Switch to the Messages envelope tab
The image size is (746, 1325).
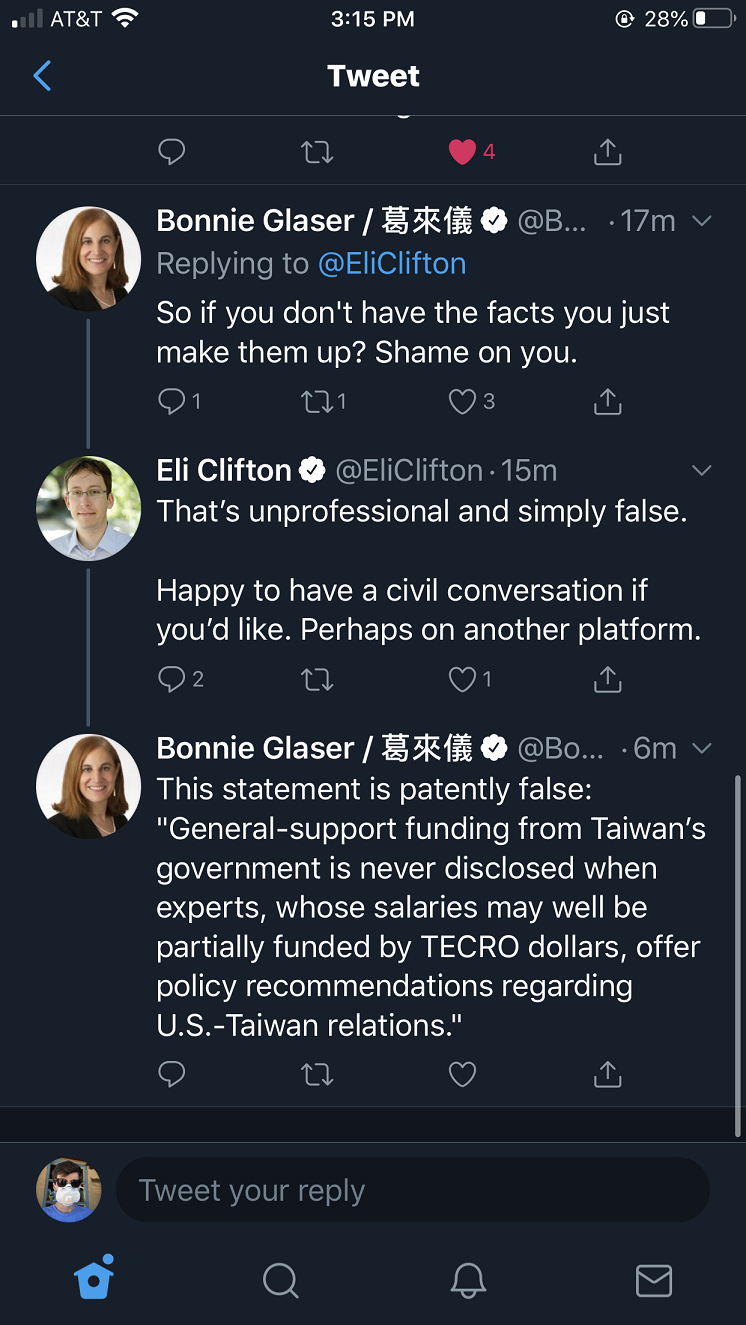pyautogui.click(x=654, y=1281)
